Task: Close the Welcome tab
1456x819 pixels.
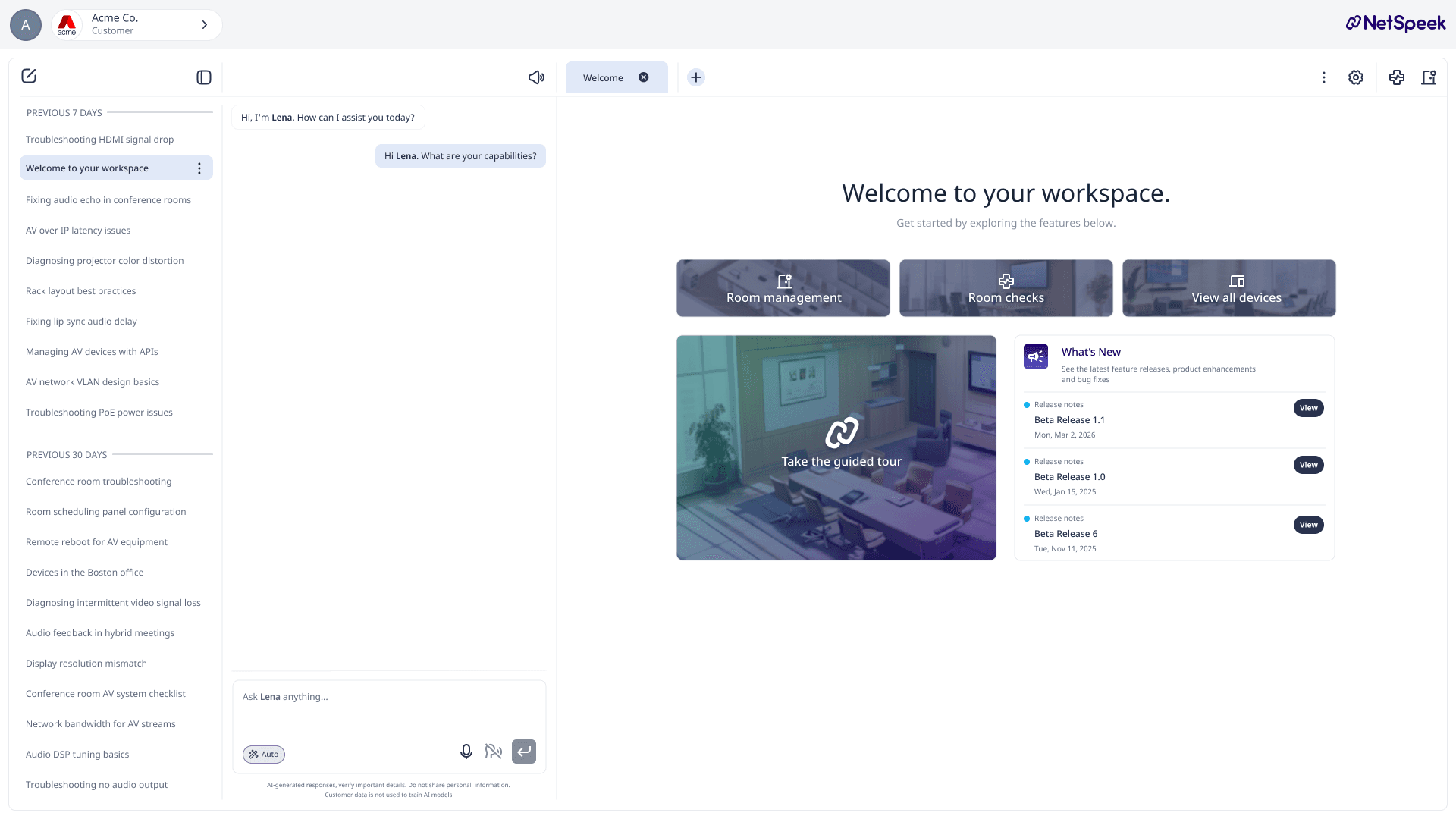Action: click(x=644, y=77)
